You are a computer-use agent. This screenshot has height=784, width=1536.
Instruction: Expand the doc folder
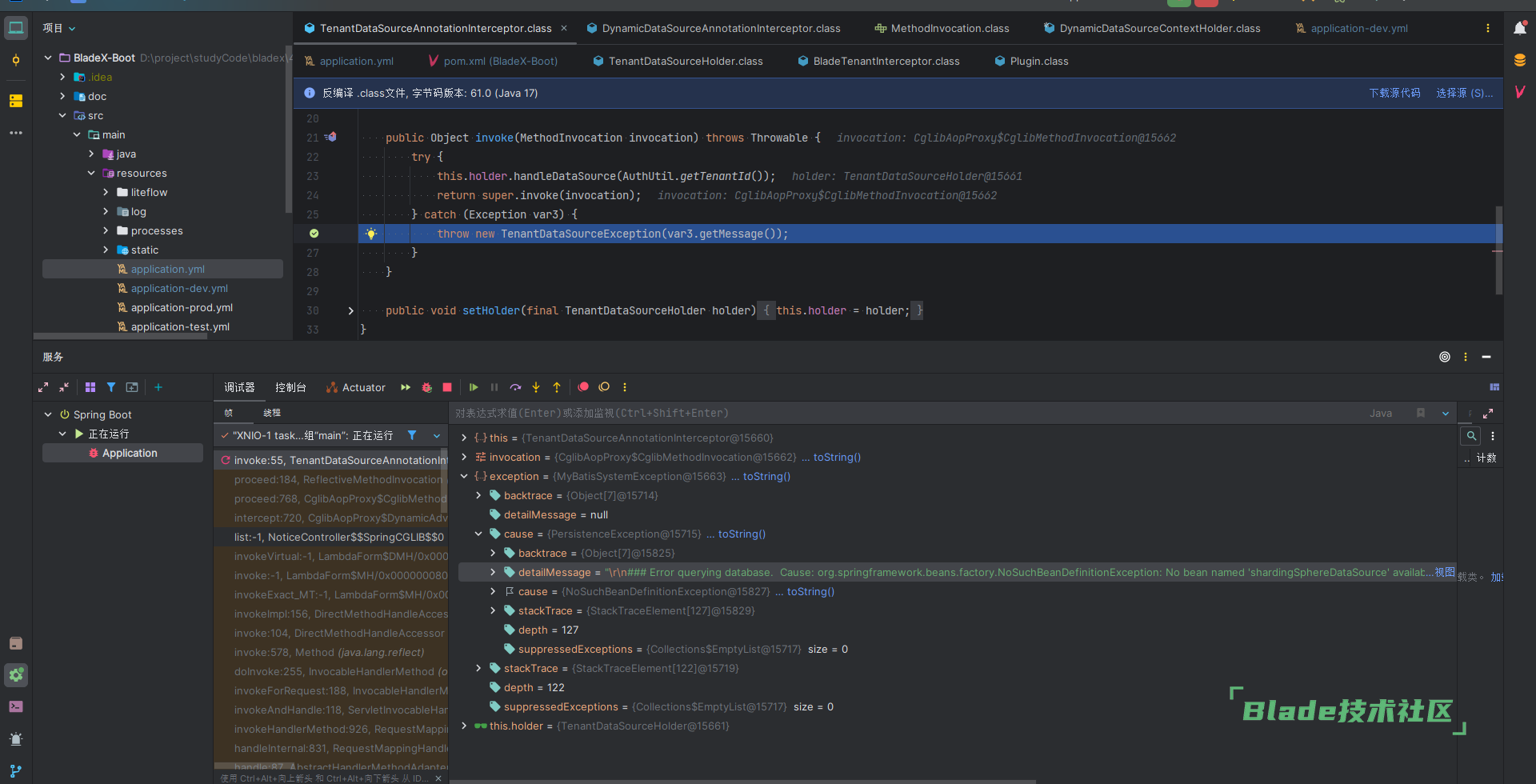click(x=62, y=96)
